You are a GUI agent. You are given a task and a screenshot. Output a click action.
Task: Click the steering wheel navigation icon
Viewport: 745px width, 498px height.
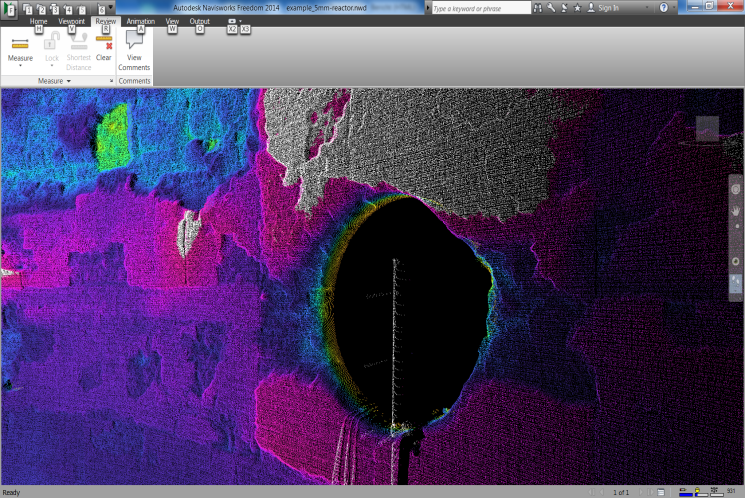pyautogui.click(x=736, y=188)
